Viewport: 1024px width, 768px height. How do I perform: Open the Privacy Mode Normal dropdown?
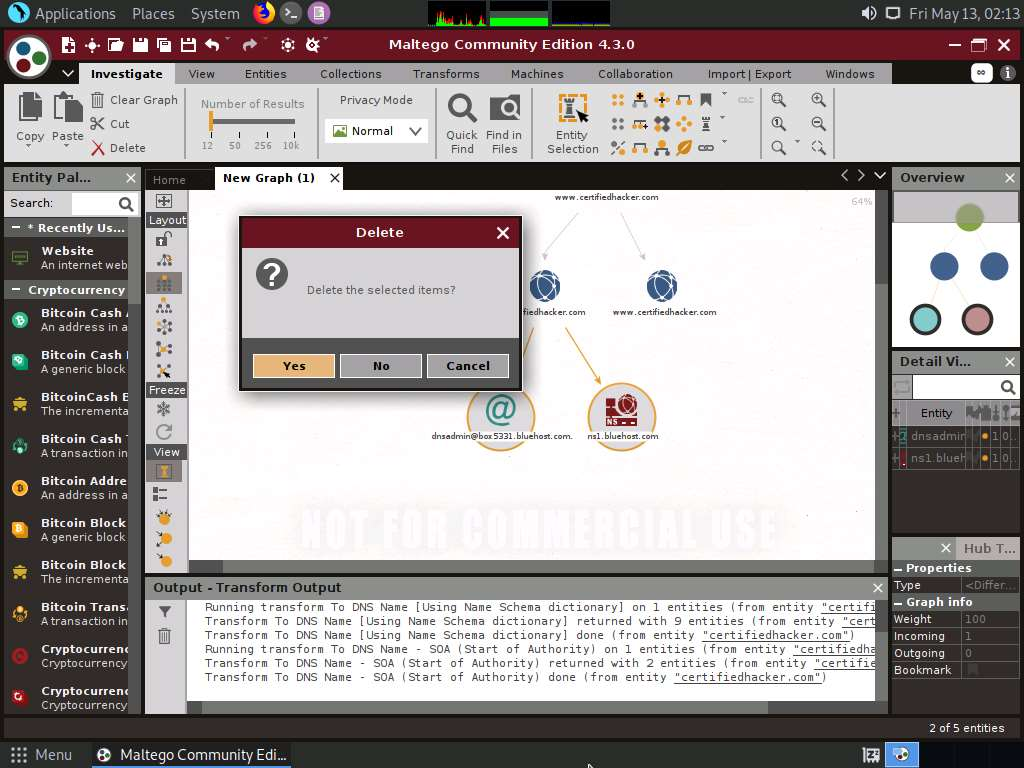click(x=376, y=131)
